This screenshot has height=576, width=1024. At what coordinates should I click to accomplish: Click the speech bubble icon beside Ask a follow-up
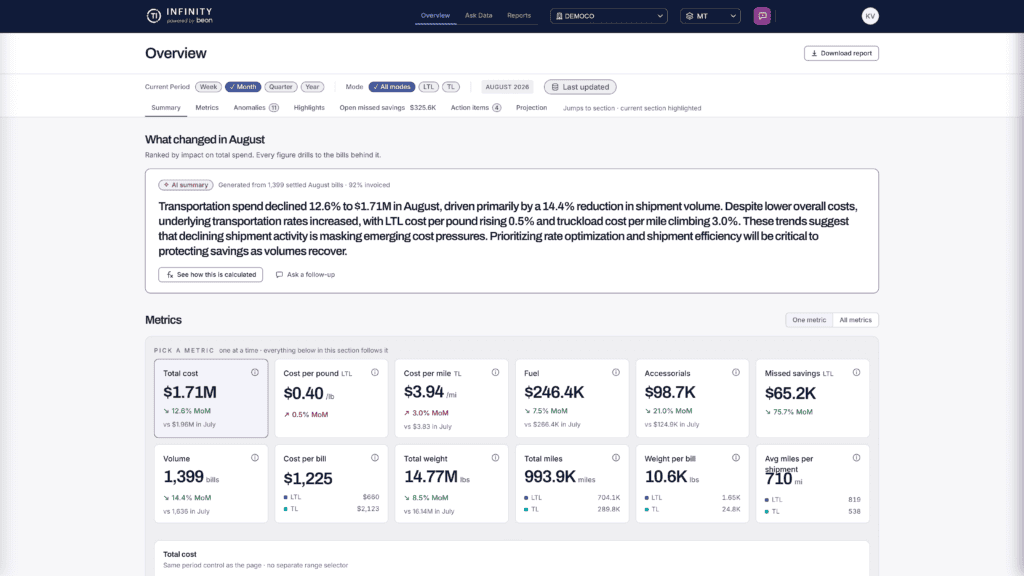280,275
